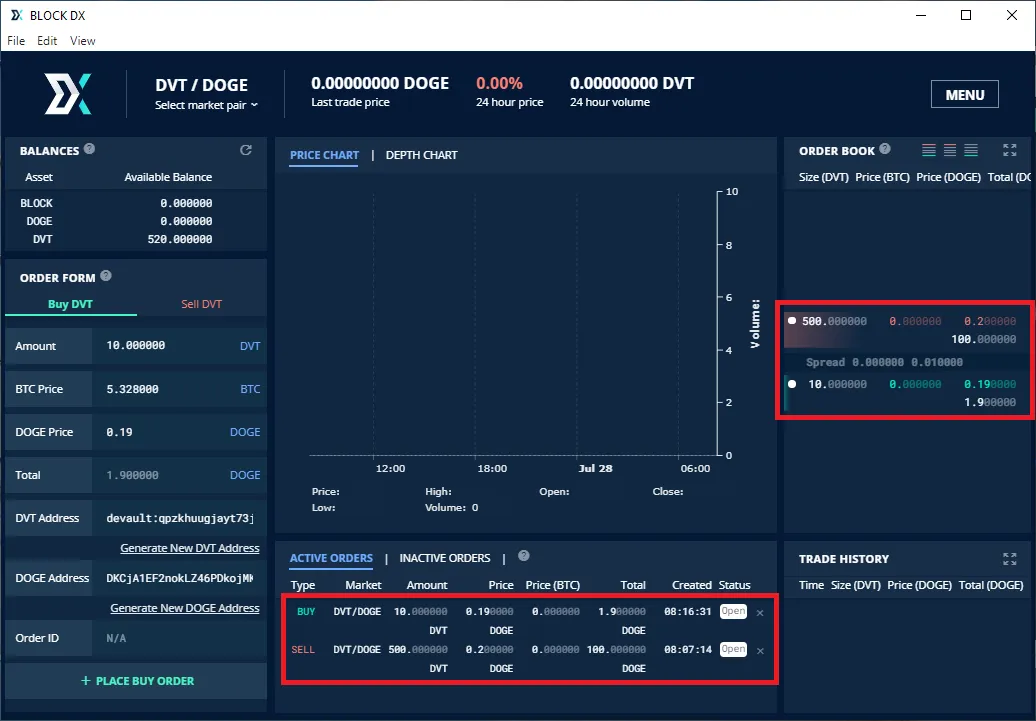Viewport: 1036px width, 721px height.
Task: Click the DOGE Address input field
Action: [x=179, y=578]
